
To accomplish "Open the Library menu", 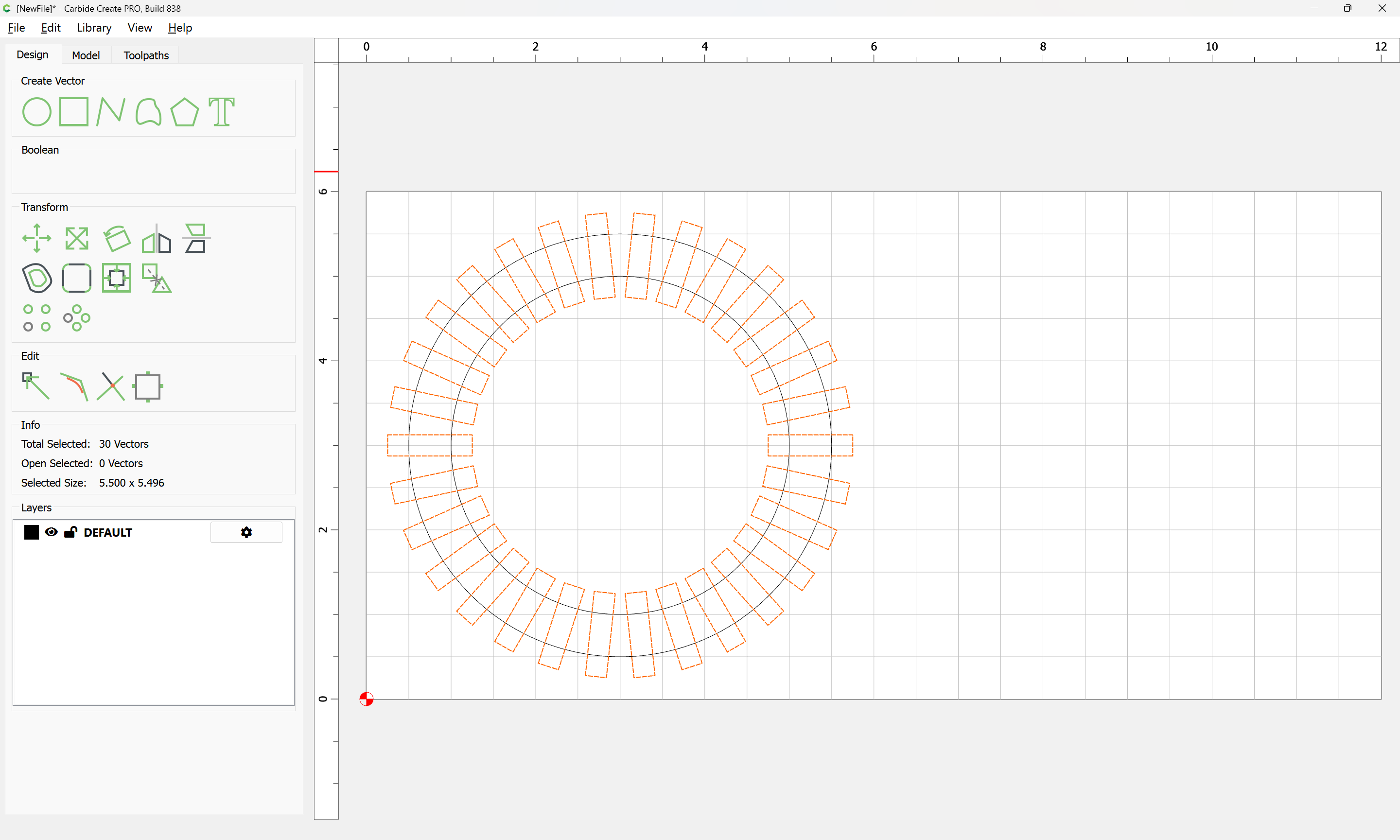I will click(94, 28).
